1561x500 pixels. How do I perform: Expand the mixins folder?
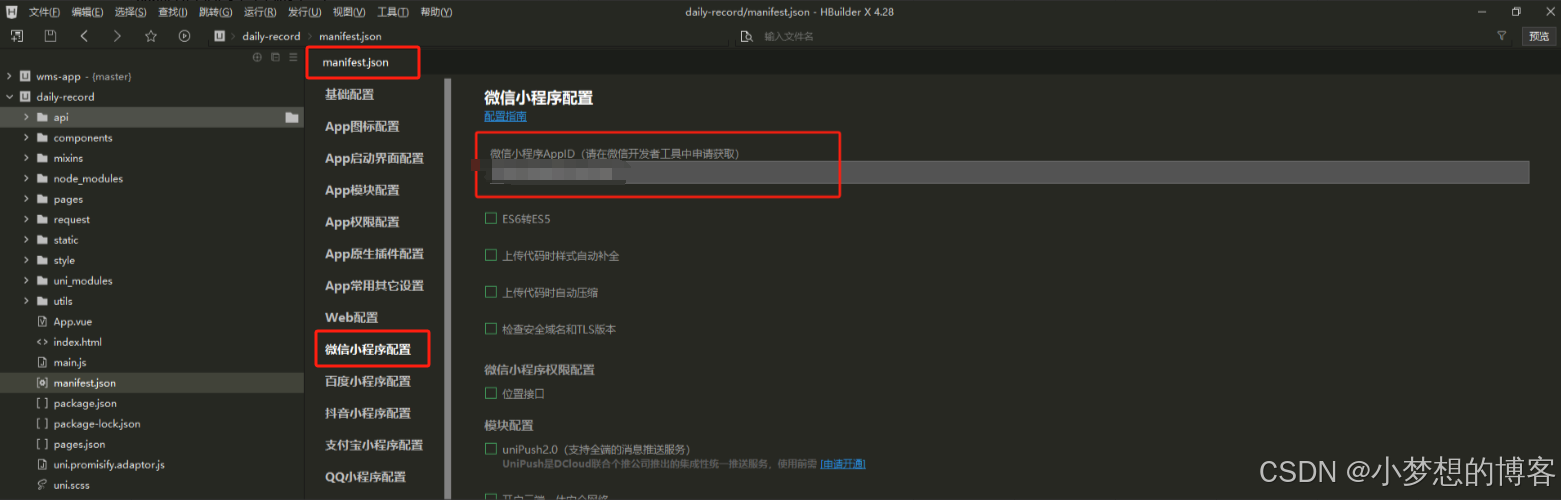26,158
